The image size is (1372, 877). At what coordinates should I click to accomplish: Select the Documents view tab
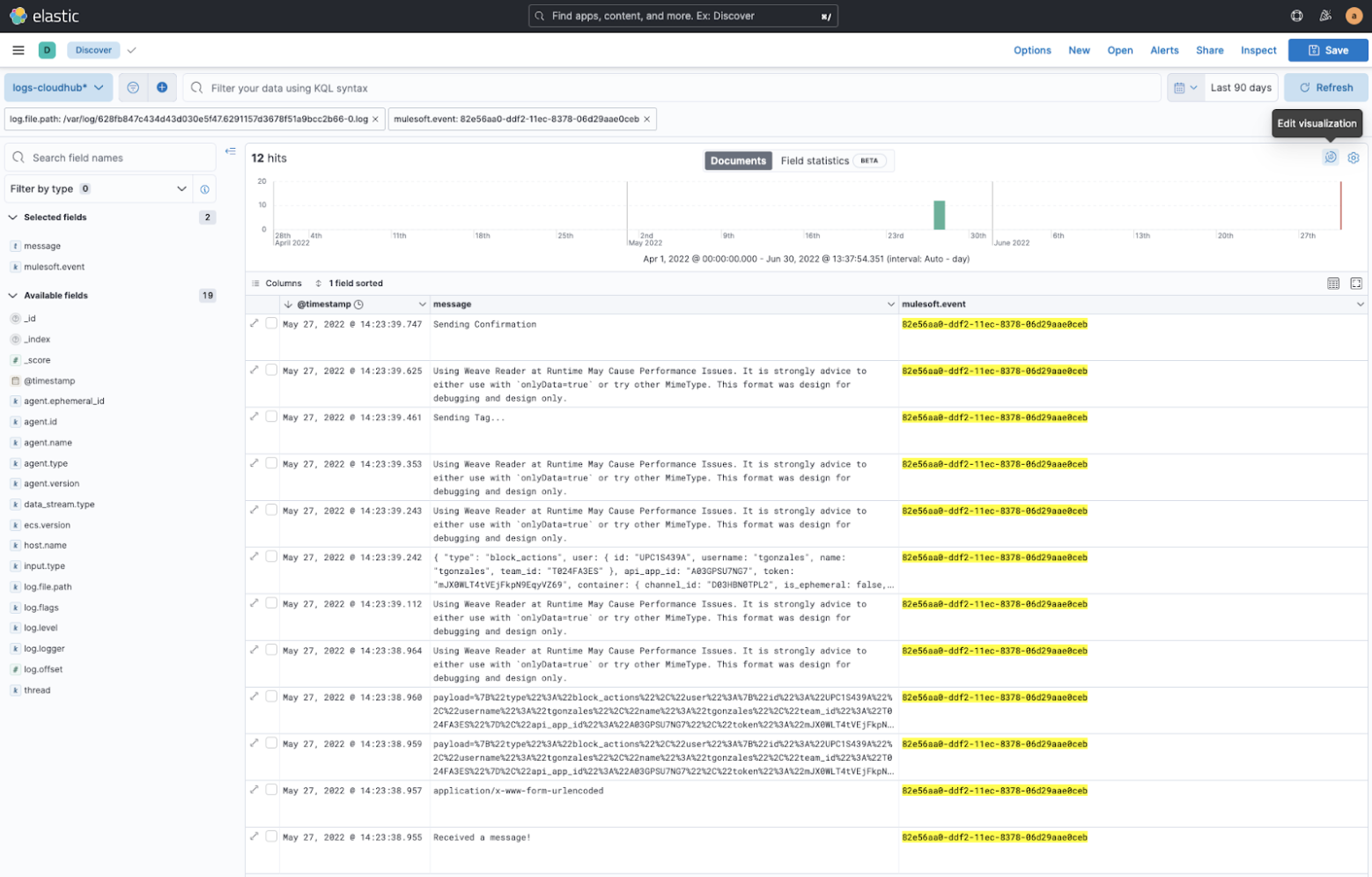pyautogui.click(x=738, y=160)
